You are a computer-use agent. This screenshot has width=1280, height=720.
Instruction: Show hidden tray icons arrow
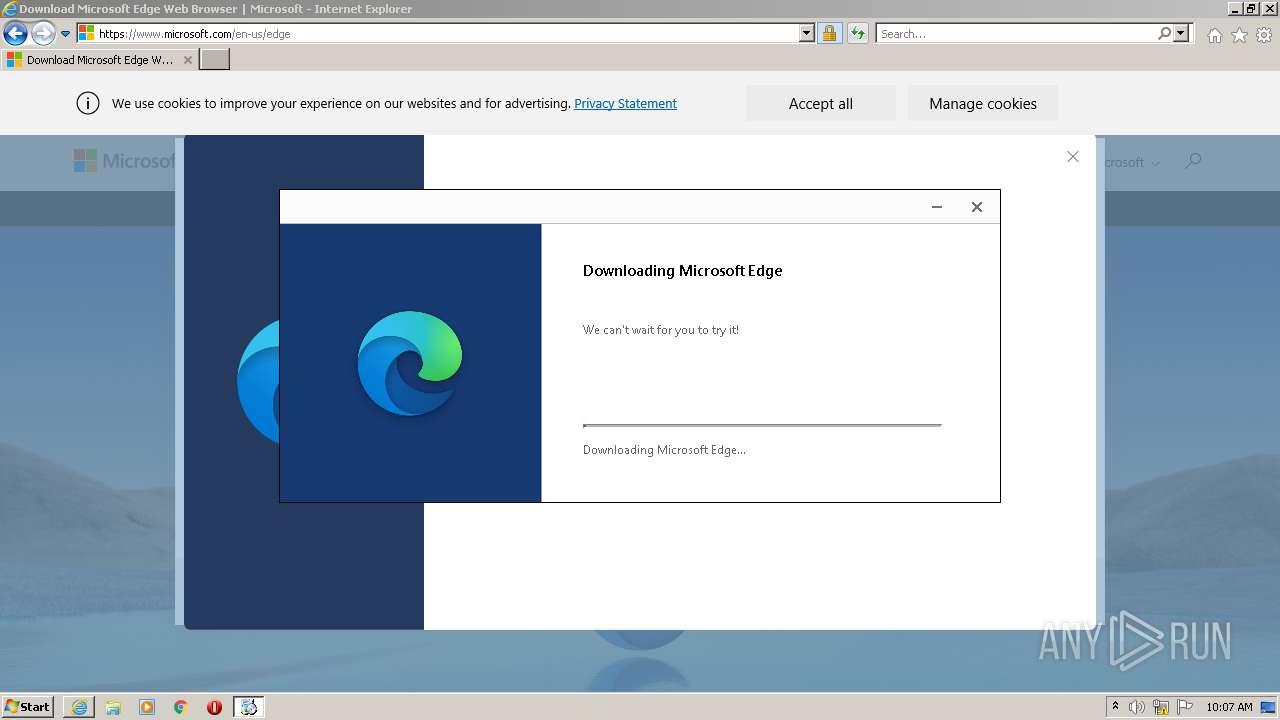(x=1115, y=707)
